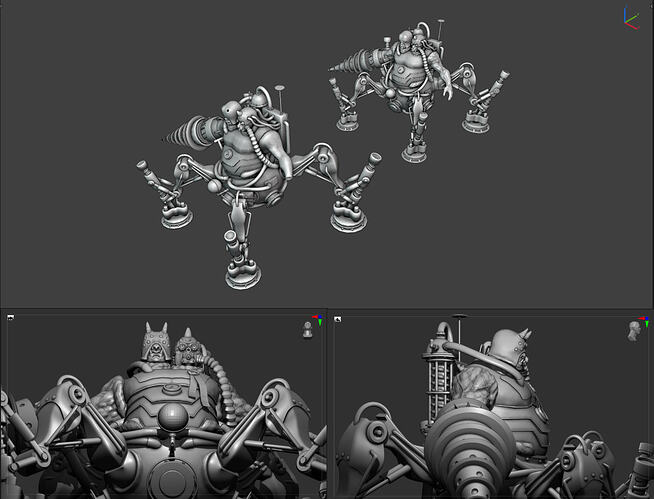Select the back-right robot's torso in main viewport

pyautogui.click(x=409, y=78)
